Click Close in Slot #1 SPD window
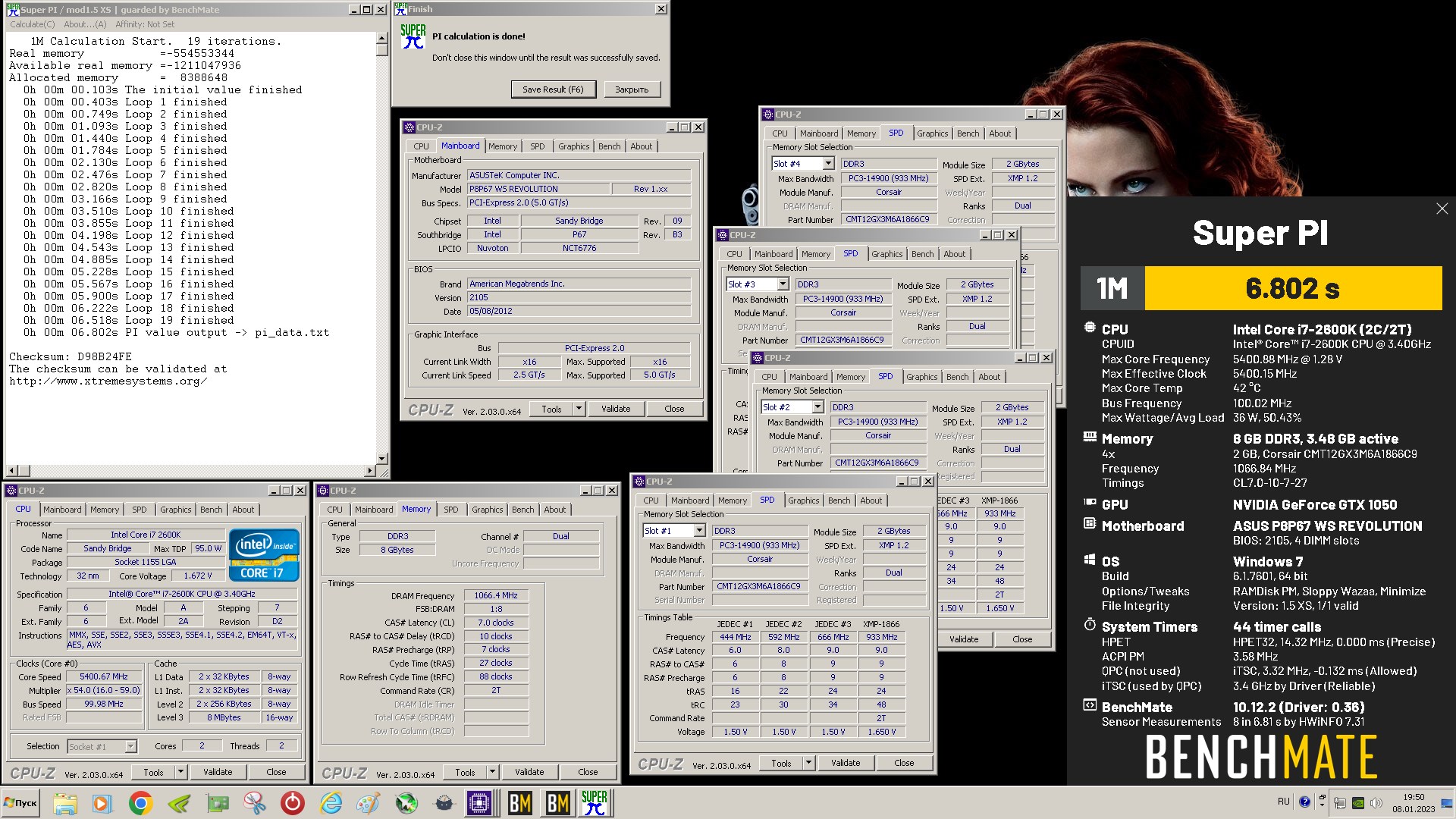The width and height of the screenshot is (1456, 819). point(904,763)
